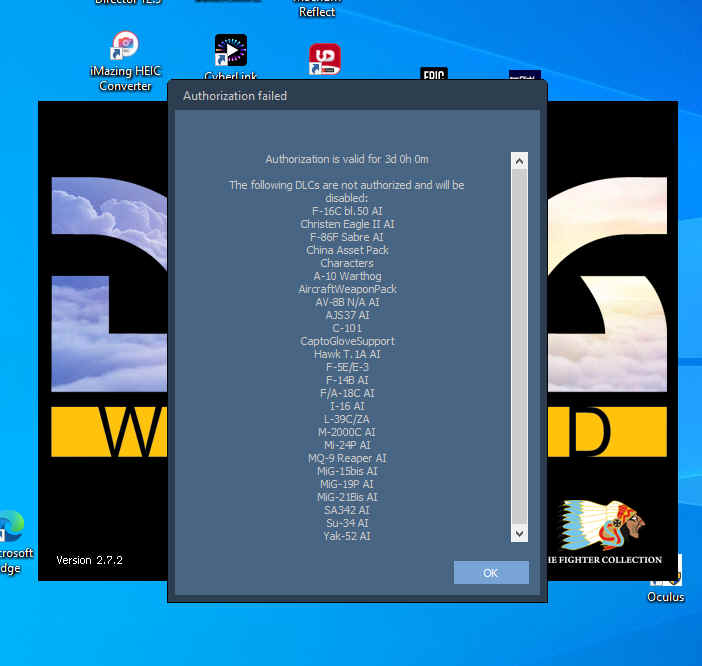The width and height of the screenshot is (702, 666).
Task: Select the "Mi-24P AI" line
Action: 347,445
